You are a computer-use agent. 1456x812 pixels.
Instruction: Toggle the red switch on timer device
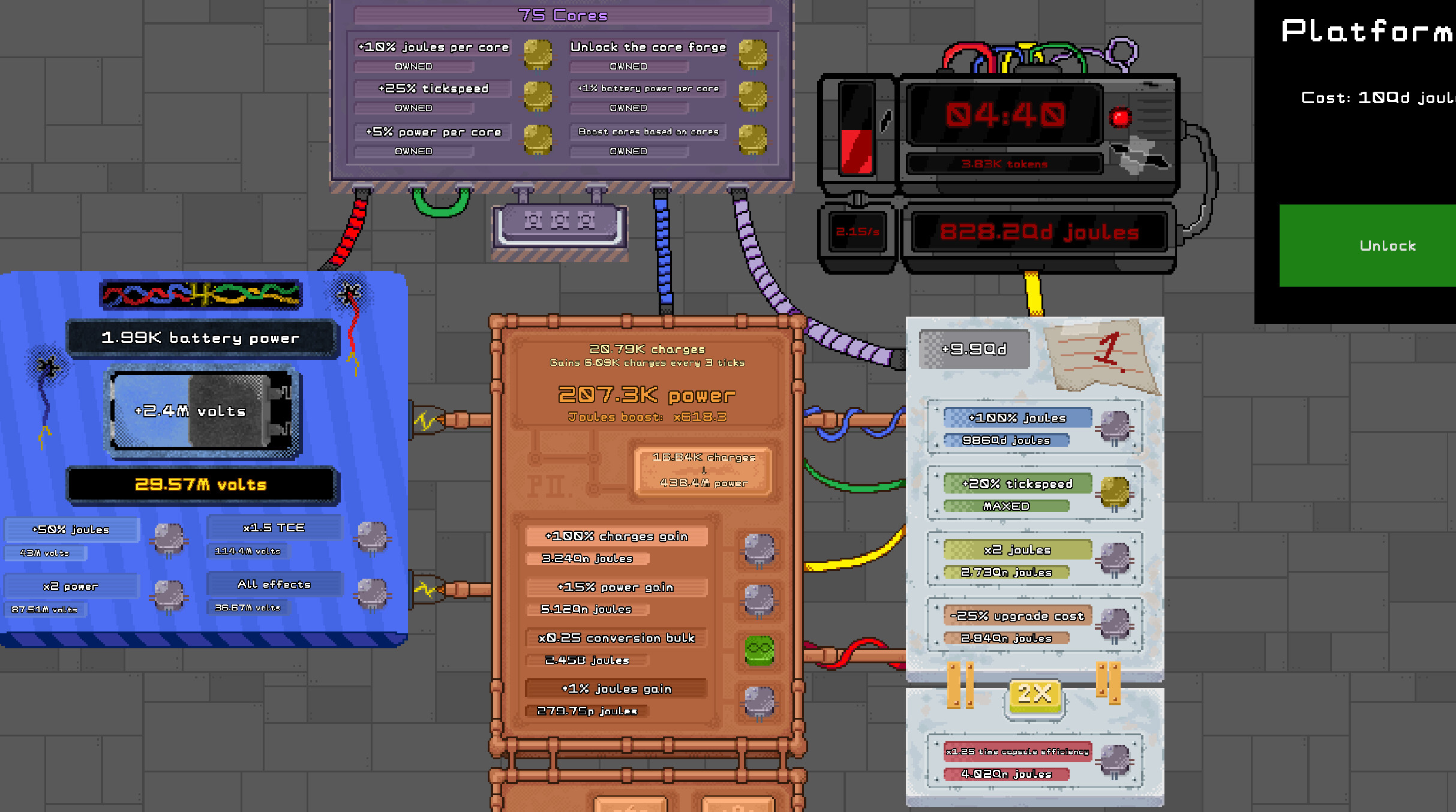[x=856, y=128]
